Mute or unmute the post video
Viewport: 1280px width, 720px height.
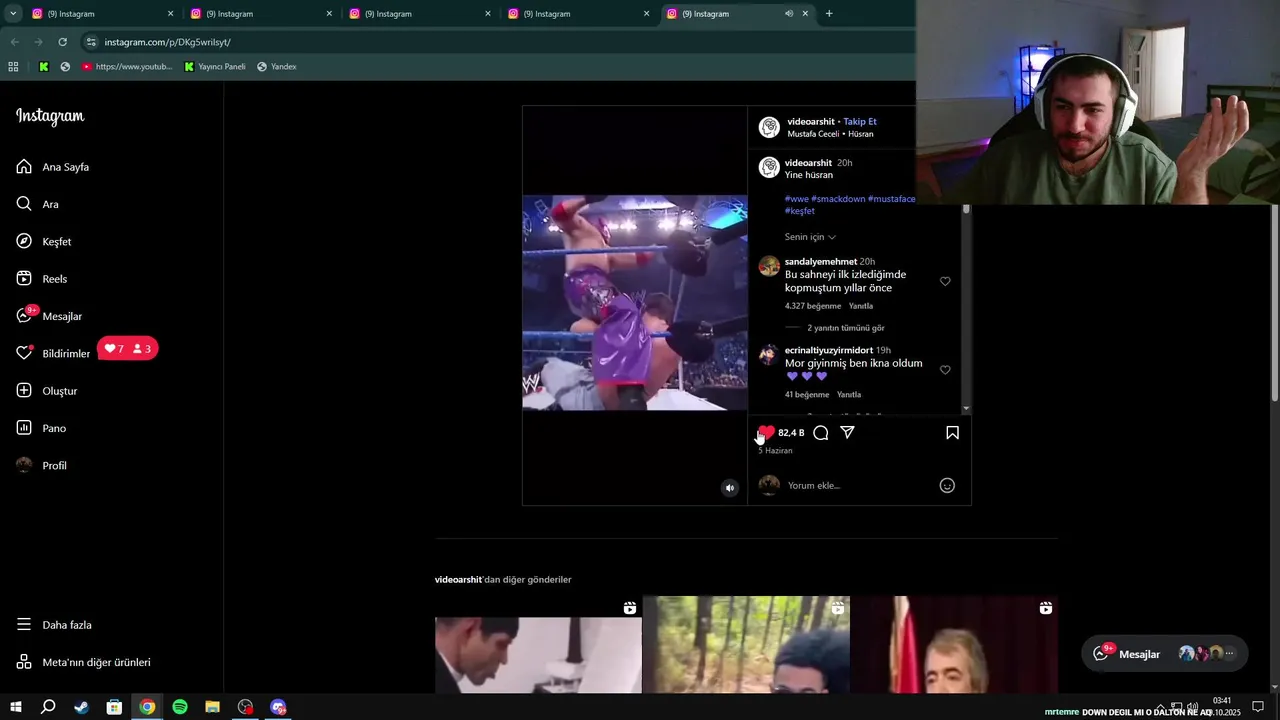click(x=730, y=488)
